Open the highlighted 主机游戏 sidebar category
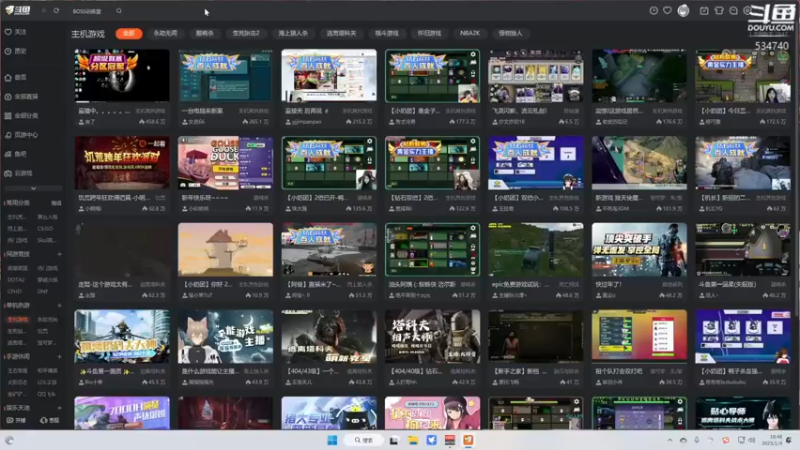The image size is (800, 450). pyautogui.click(x=17, y=319)
